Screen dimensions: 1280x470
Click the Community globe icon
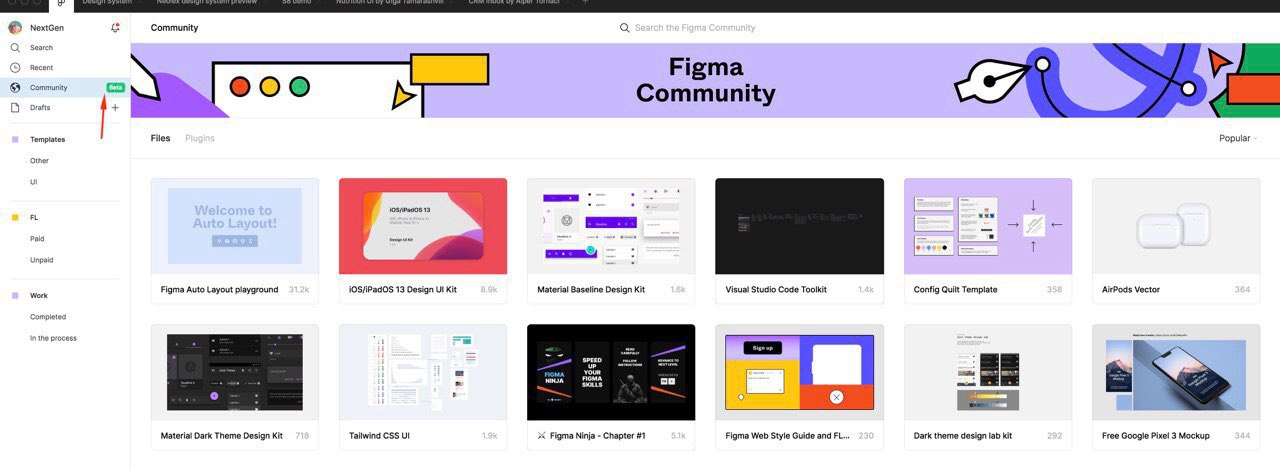tap(15, 87)
